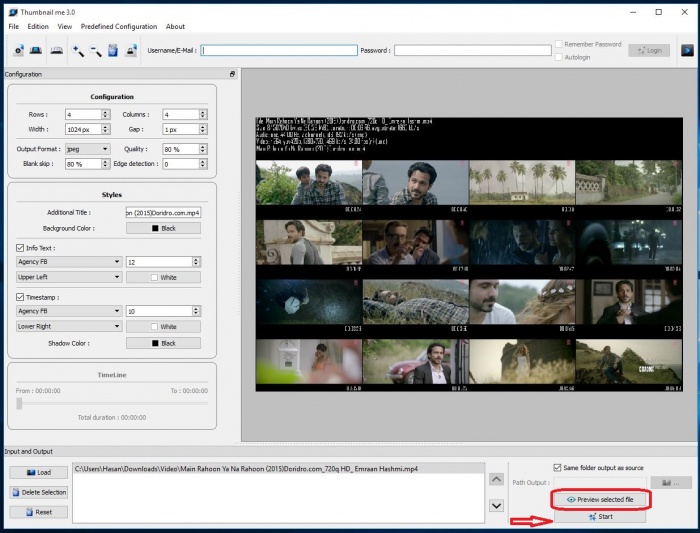The height and width of the screenshot is (533, 700).
Task: Open the Predefined Configuration menu
Action: point(118,27)
